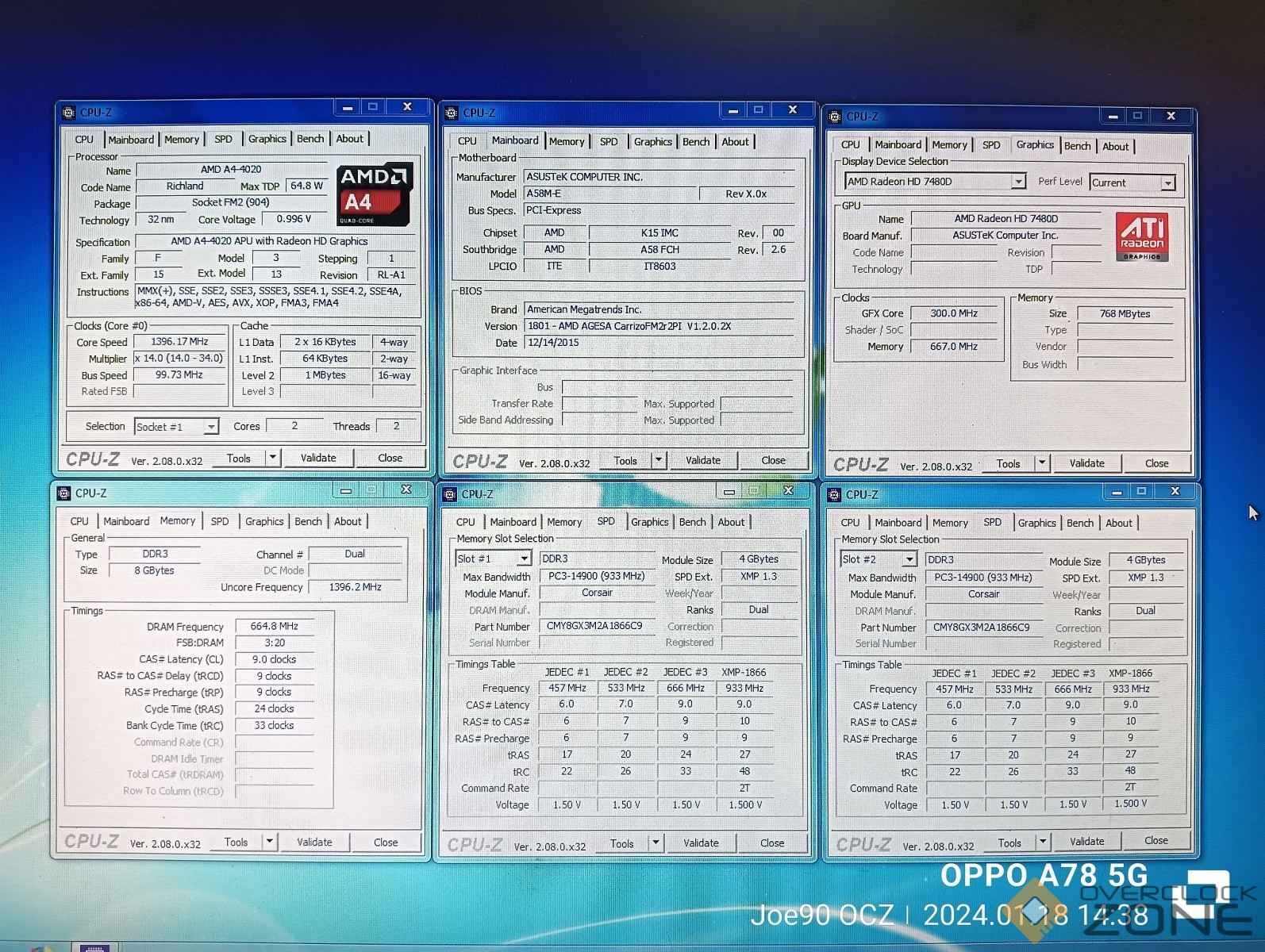
Task: Click the code name value 'Richland'
Action: tap(185, 186)
